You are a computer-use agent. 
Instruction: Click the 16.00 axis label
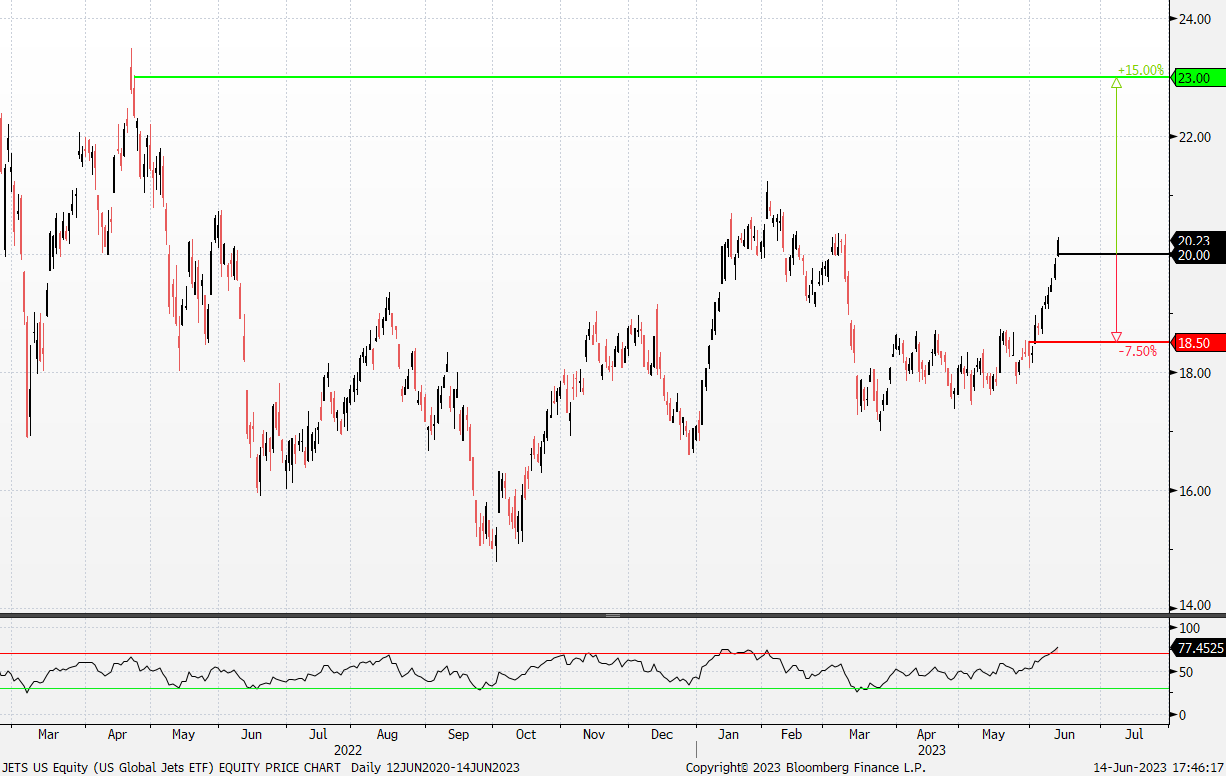1194,491
